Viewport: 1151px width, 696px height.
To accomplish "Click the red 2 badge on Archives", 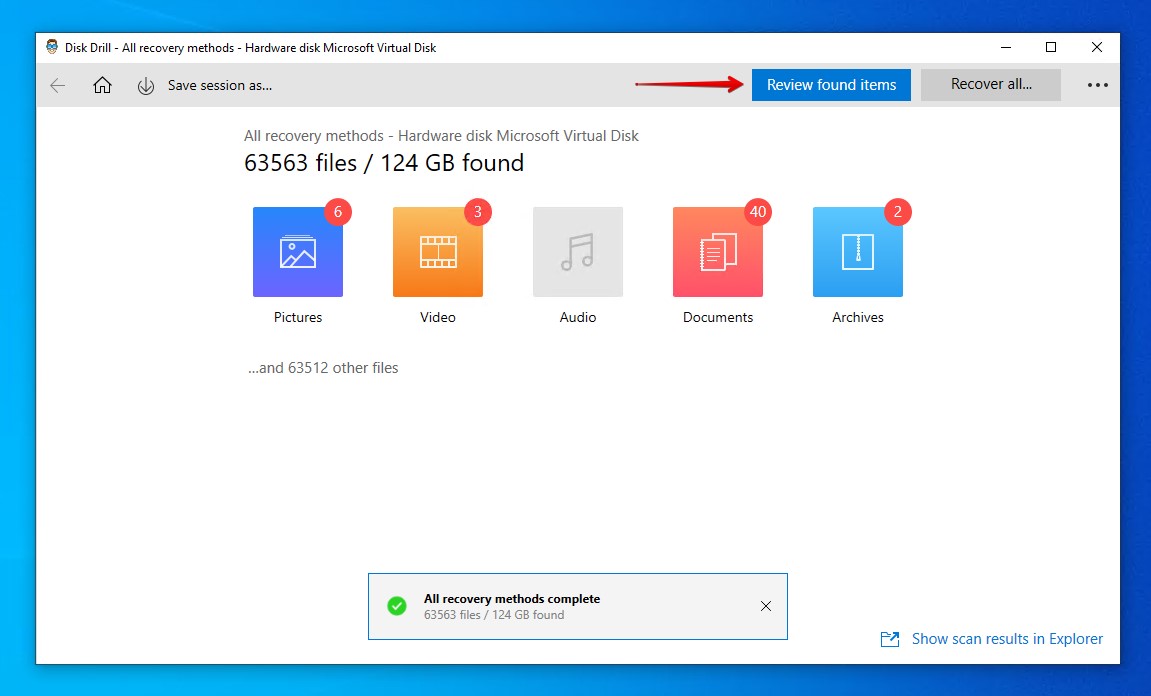I will click(x=897, y=212).
